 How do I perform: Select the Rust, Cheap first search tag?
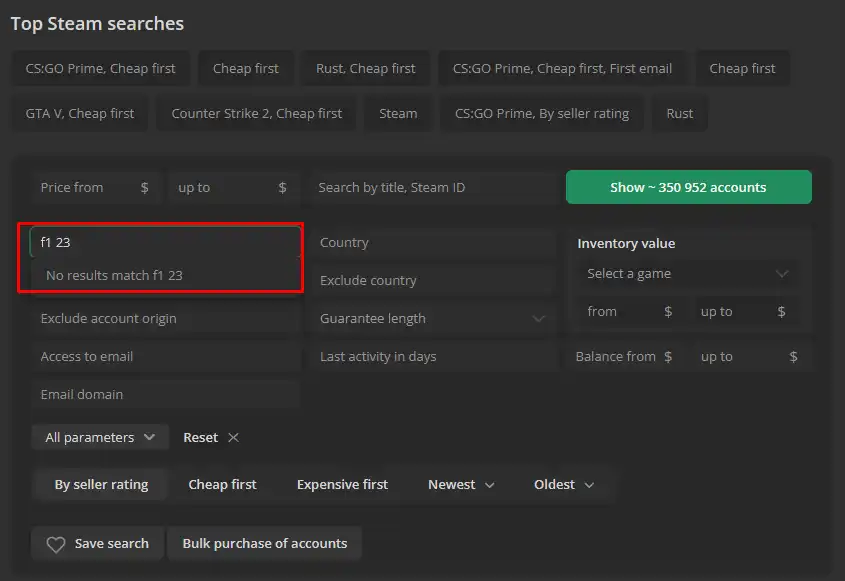pos(365,68)
